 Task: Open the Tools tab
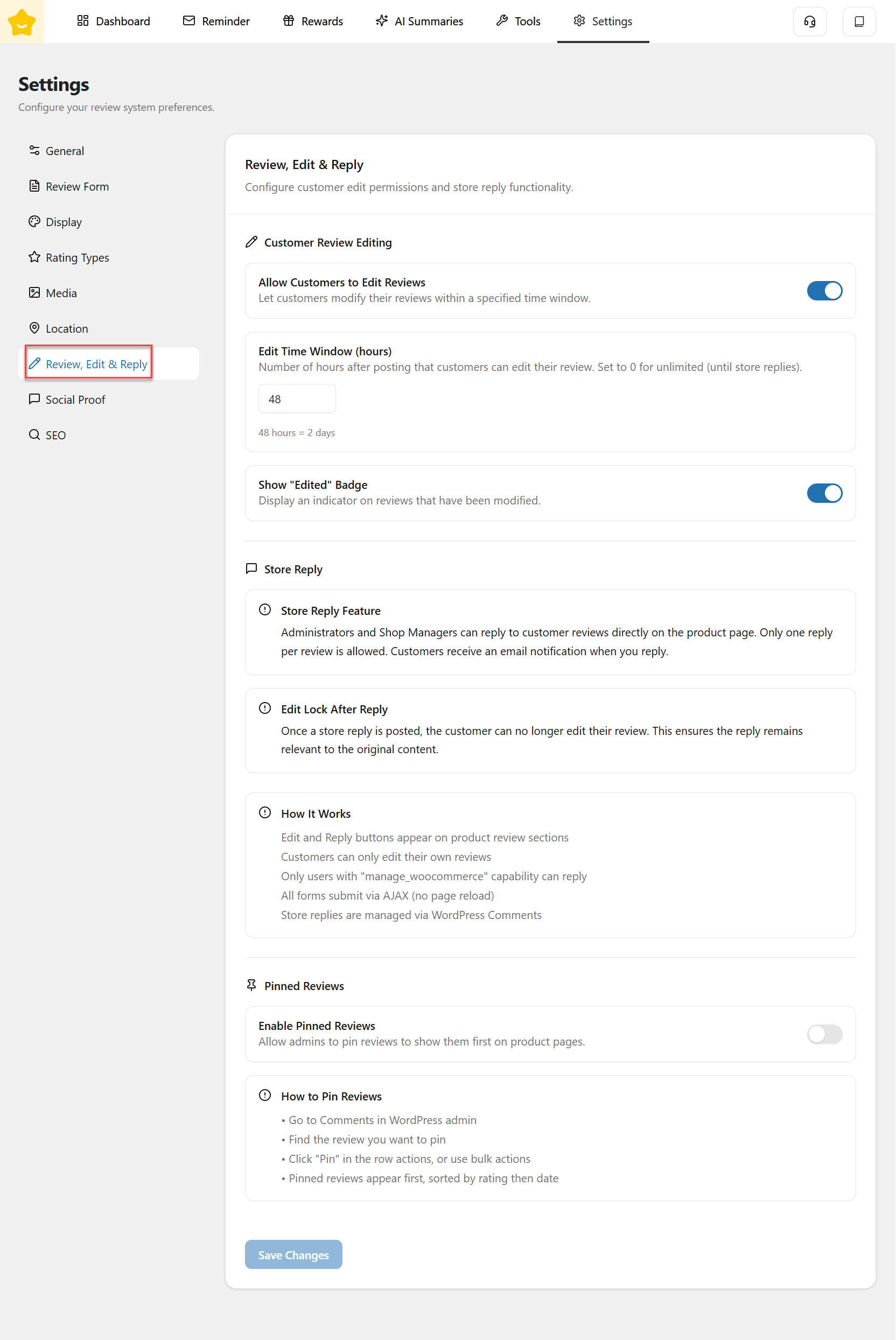click(x=519, y=22)
